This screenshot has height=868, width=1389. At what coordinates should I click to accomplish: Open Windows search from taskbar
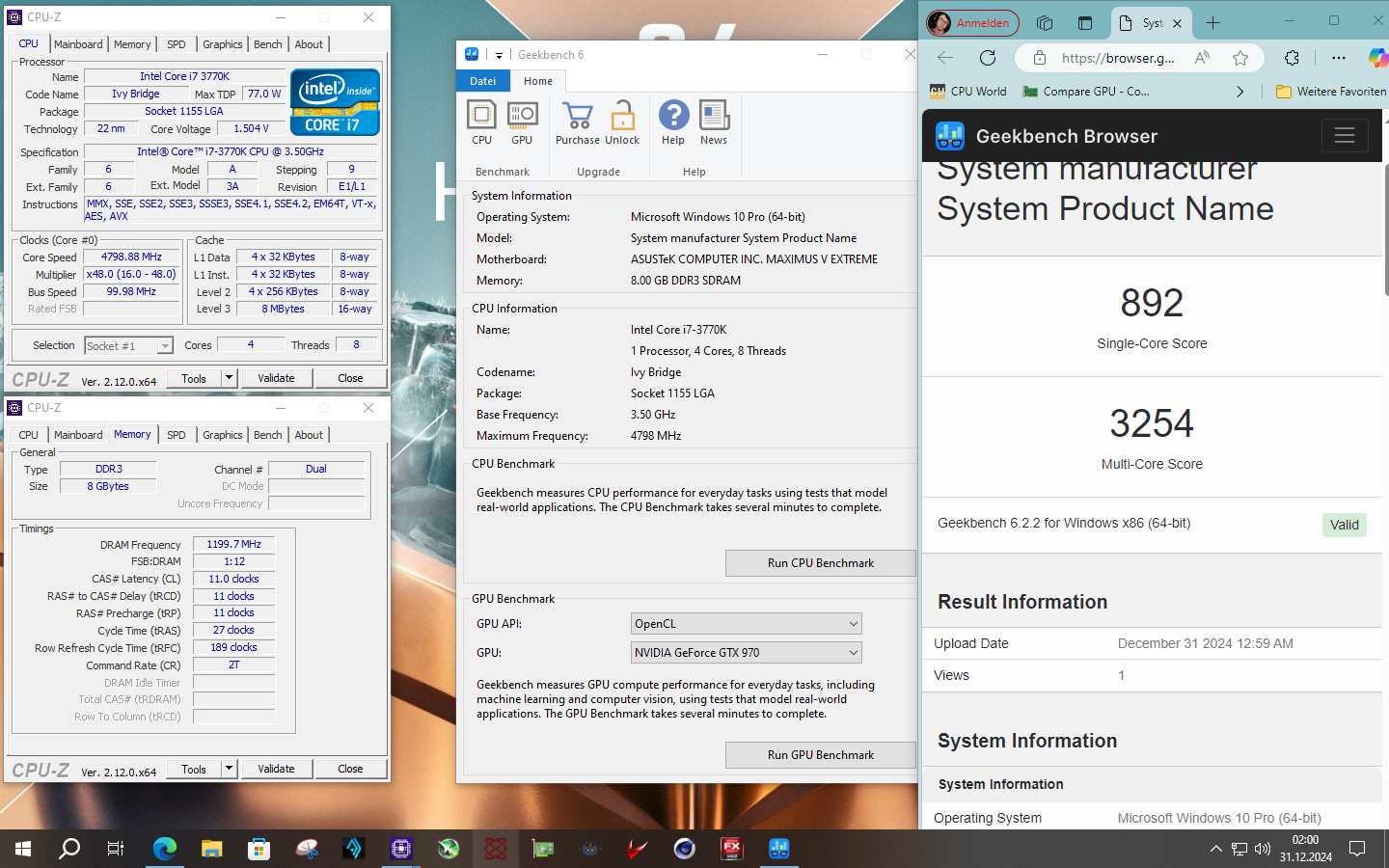[69, 849]
